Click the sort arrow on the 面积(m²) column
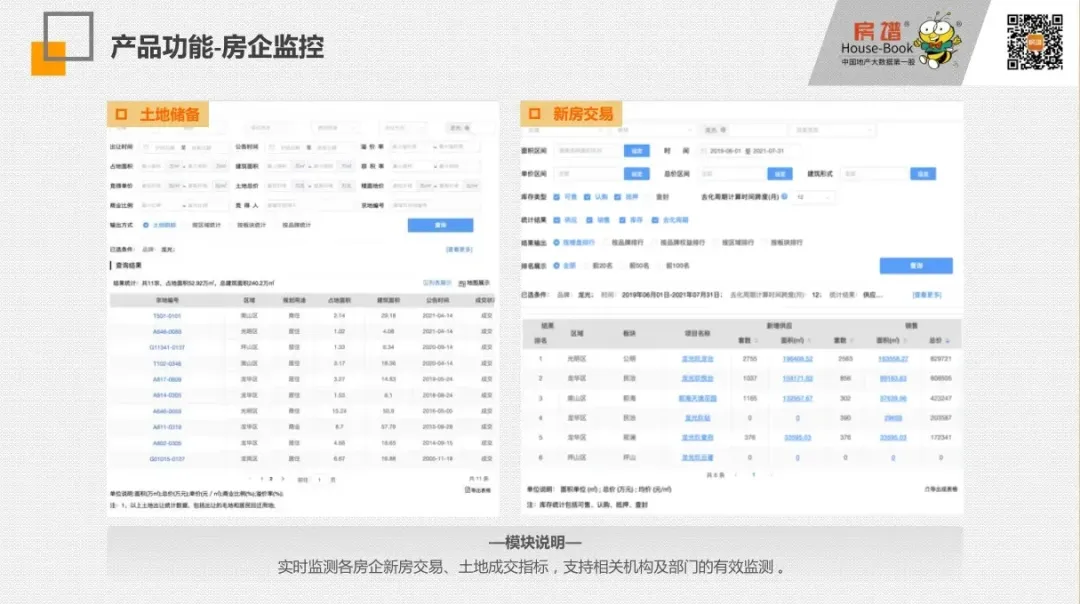1080x604 pixels. [x=810, y=338]
